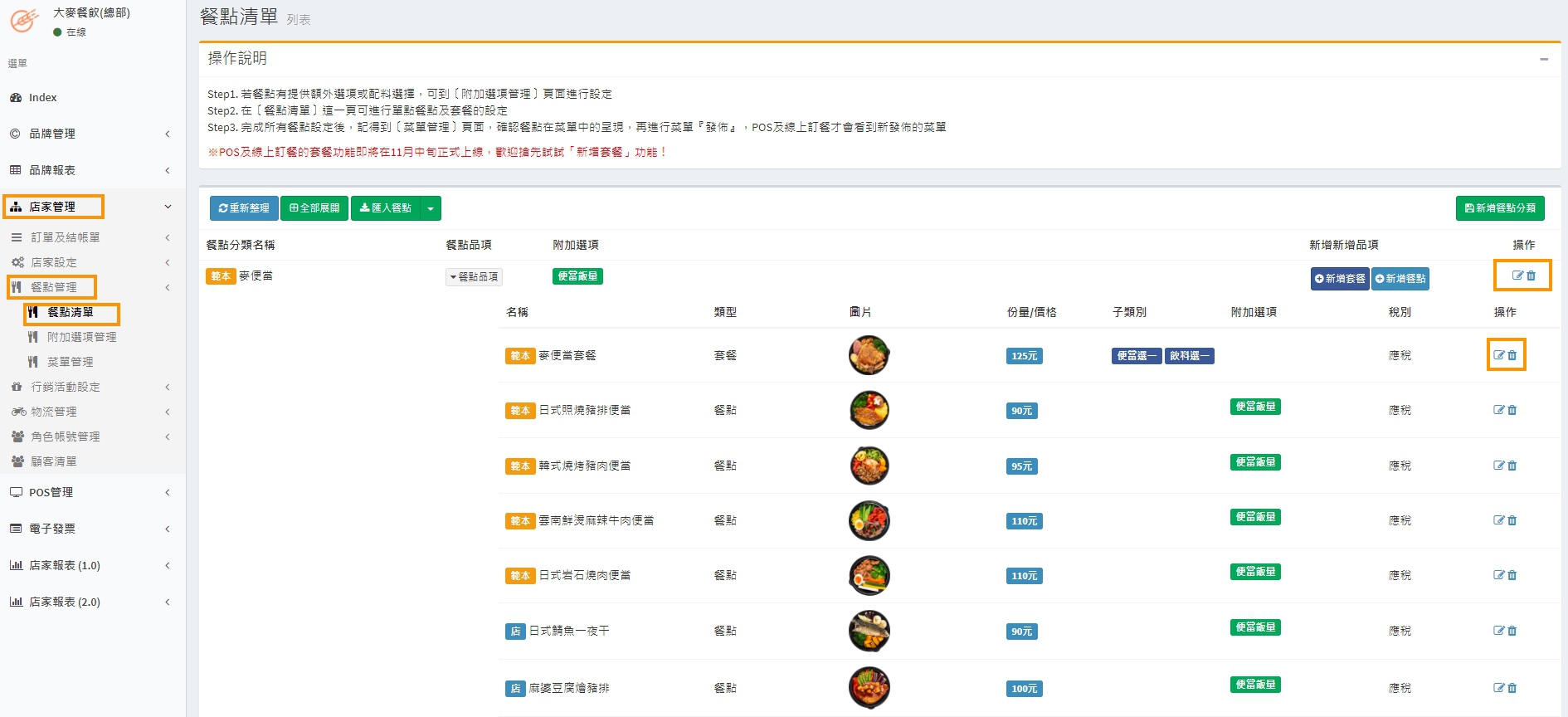Open 附加選項管理 in sidebar

pos(81,337)
